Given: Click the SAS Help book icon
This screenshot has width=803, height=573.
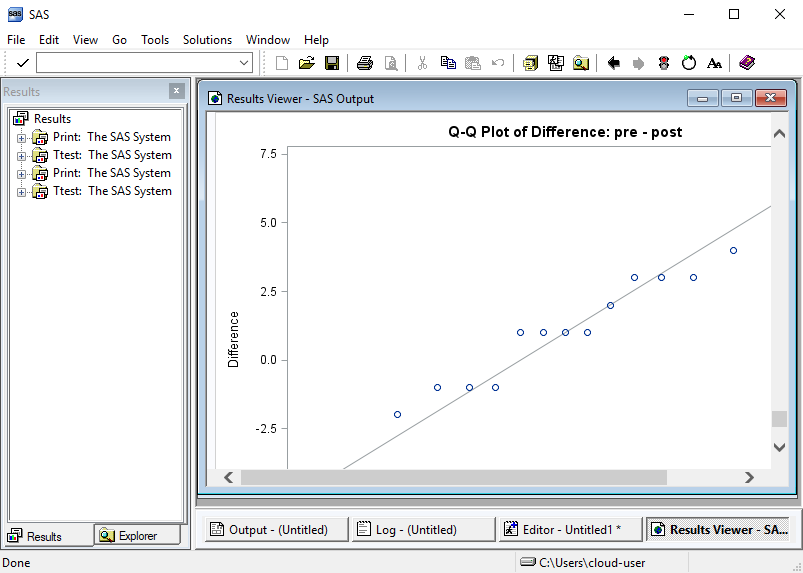Looking at the screenshot, I should (x=747, y=63).
